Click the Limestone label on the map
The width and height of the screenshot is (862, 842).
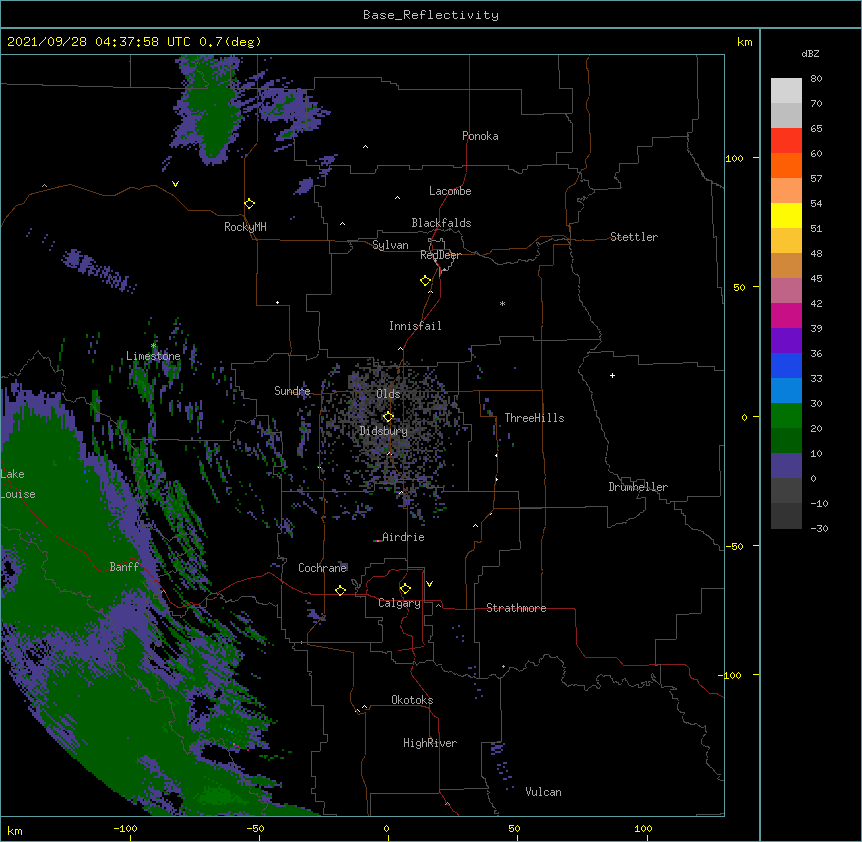153,356
